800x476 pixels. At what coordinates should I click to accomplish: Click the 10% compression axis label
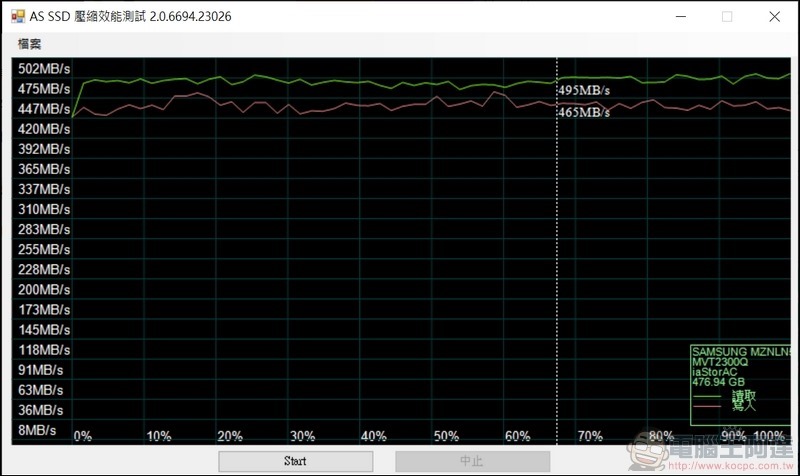pyautogui.click(x=159, y=436)
